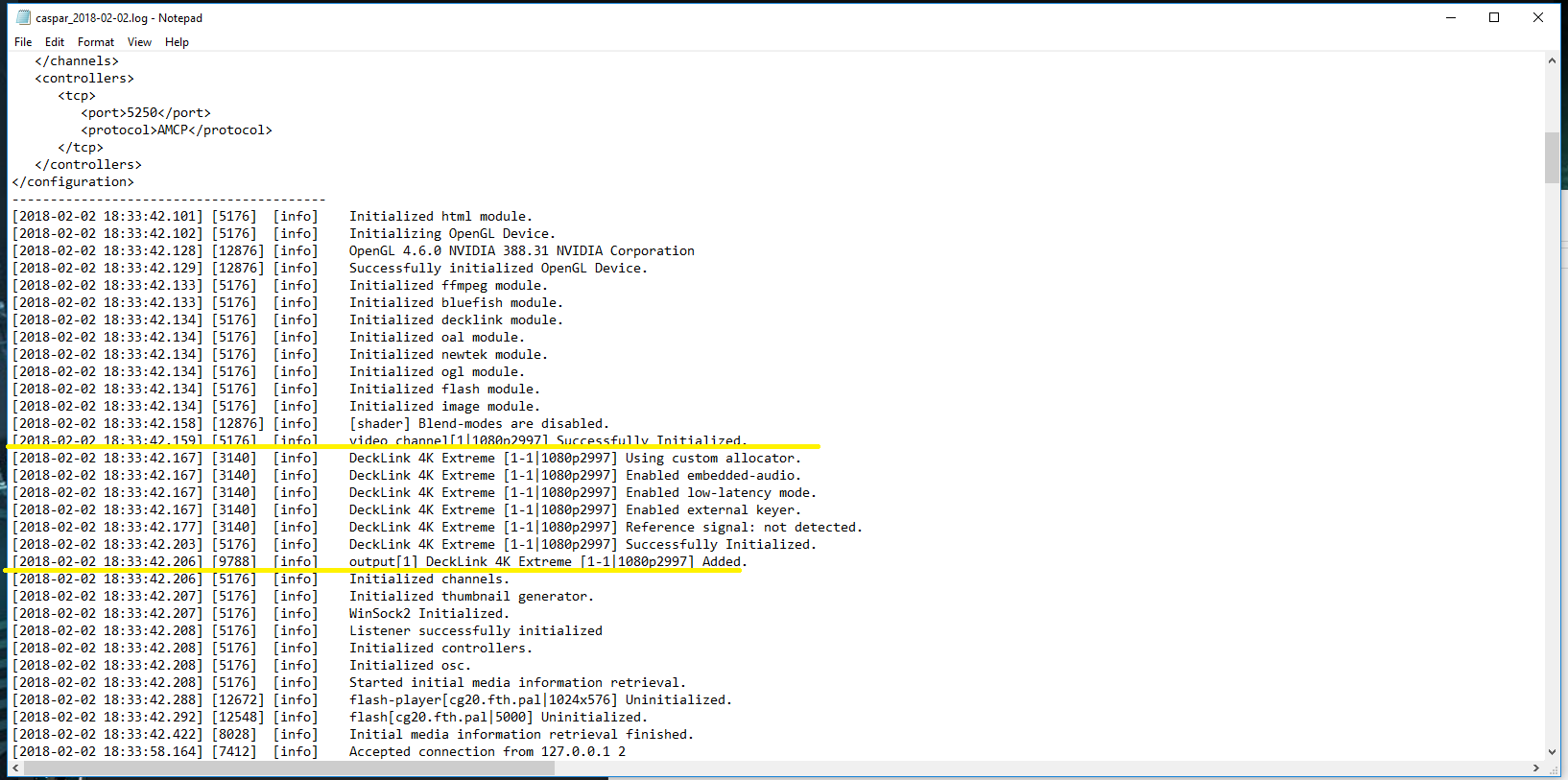Click 'Initialized thumbnail generator.' text
This screenshot has width=1568, height=780.
coord(471,597)
